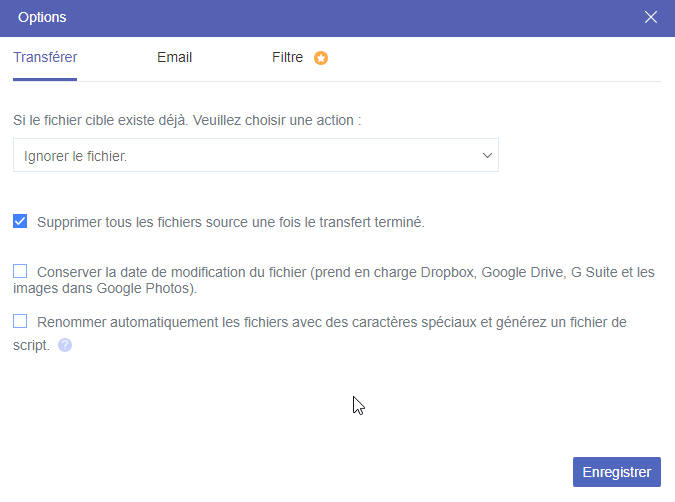
Task: Enable the keep modification date checkbox
Action: 20,271
